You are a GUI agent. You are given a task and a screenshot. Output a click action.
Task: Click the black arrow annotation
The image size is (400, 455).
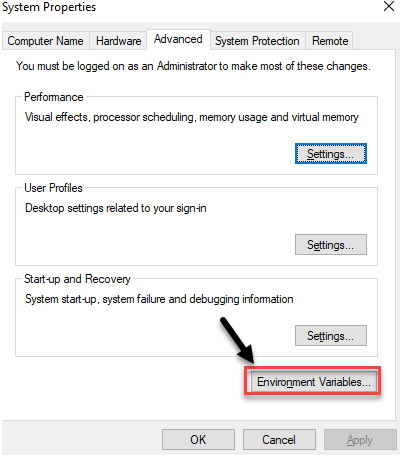point(237,340)
